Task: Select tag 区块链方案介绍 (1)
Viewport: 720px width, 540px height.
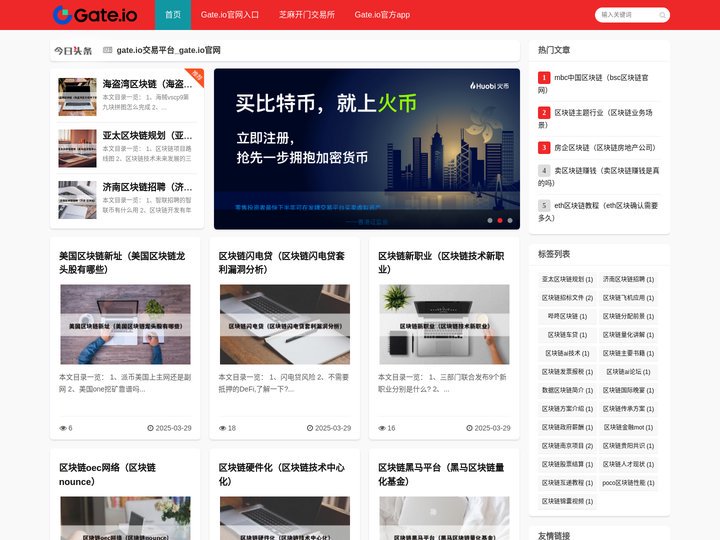Action: (567, 409)
